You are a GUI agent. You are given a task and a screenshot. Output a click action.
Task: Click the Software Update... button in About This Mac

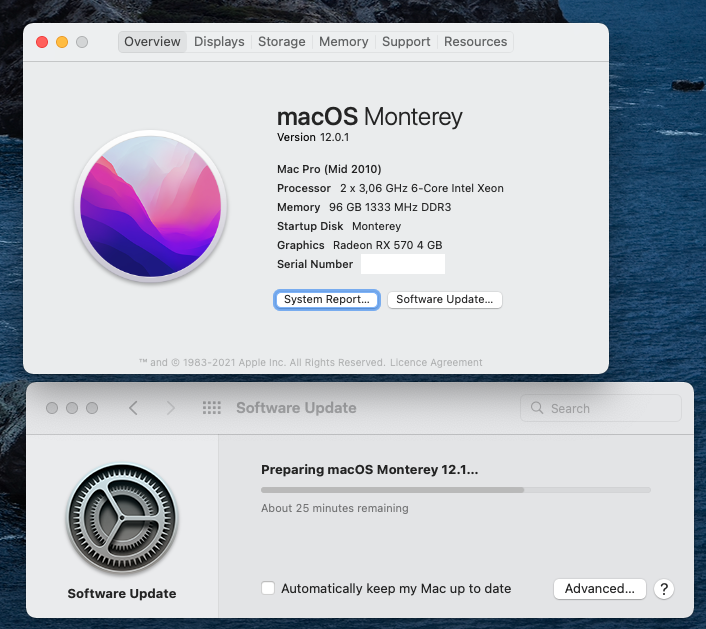(445, 300)
